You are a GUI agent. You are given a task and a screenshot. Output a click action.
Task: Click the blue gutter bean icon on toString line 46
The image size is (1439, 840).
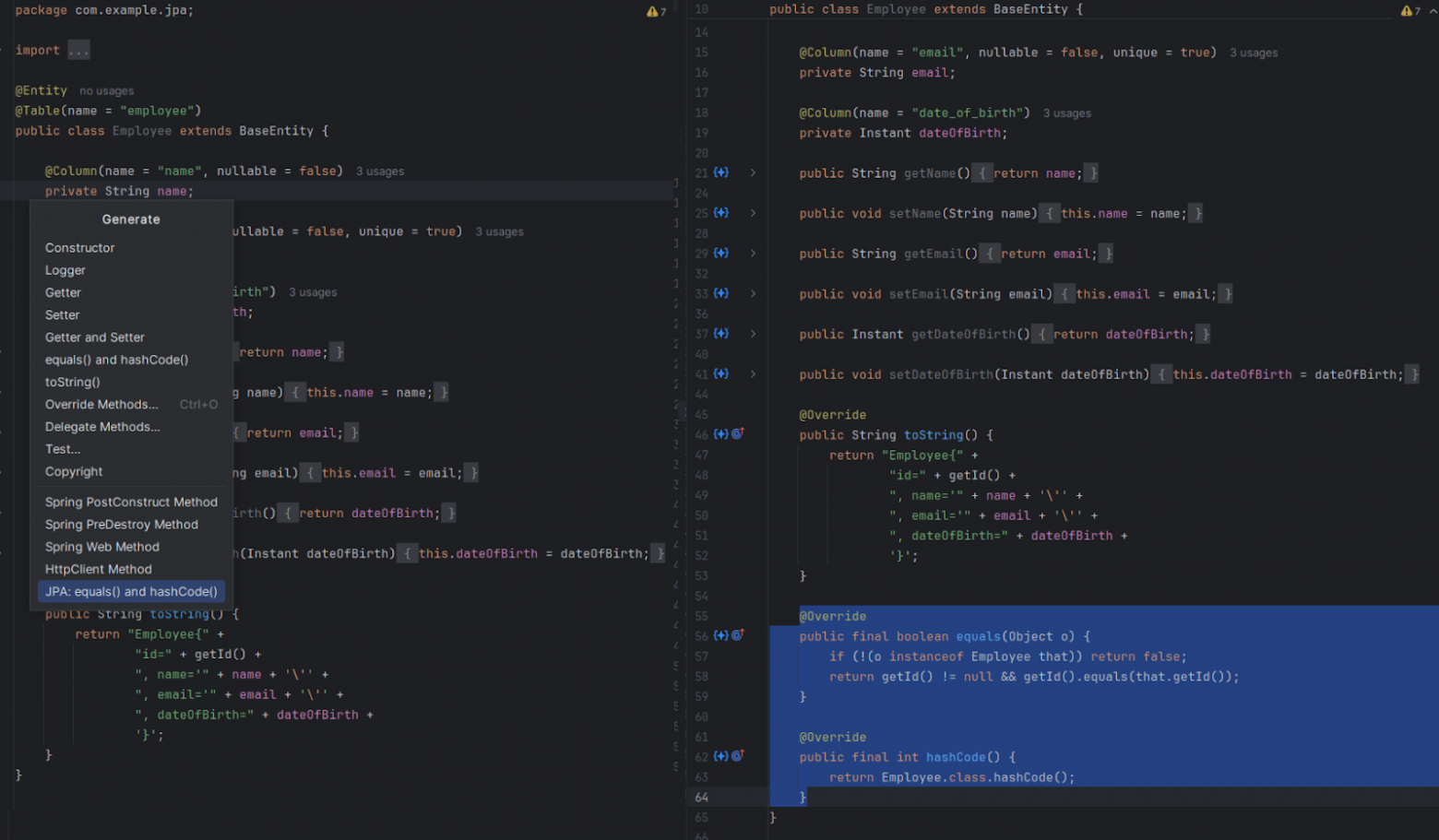pos(721,433)
